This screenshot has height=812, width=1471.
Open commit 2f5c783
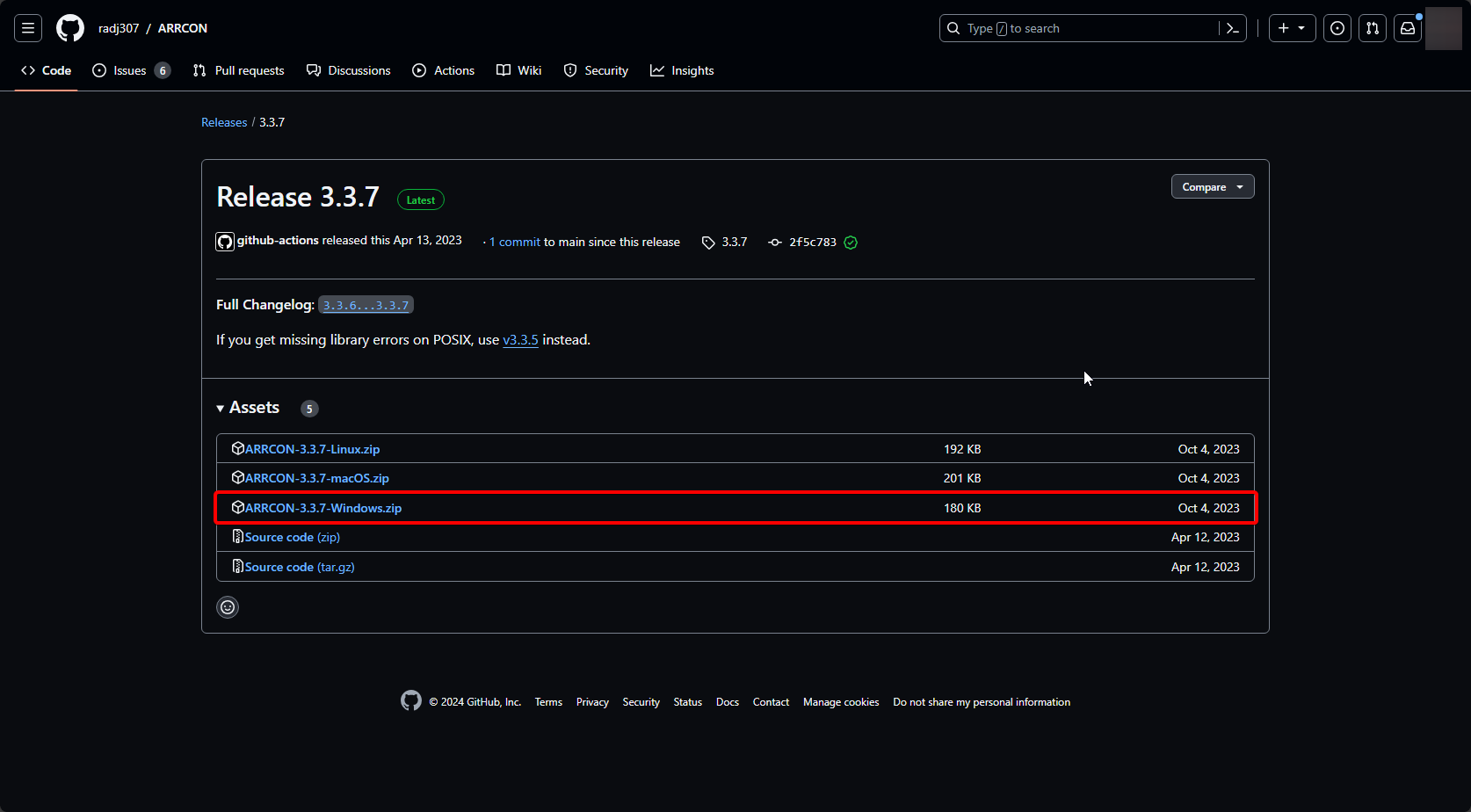(x=812, y=243)
